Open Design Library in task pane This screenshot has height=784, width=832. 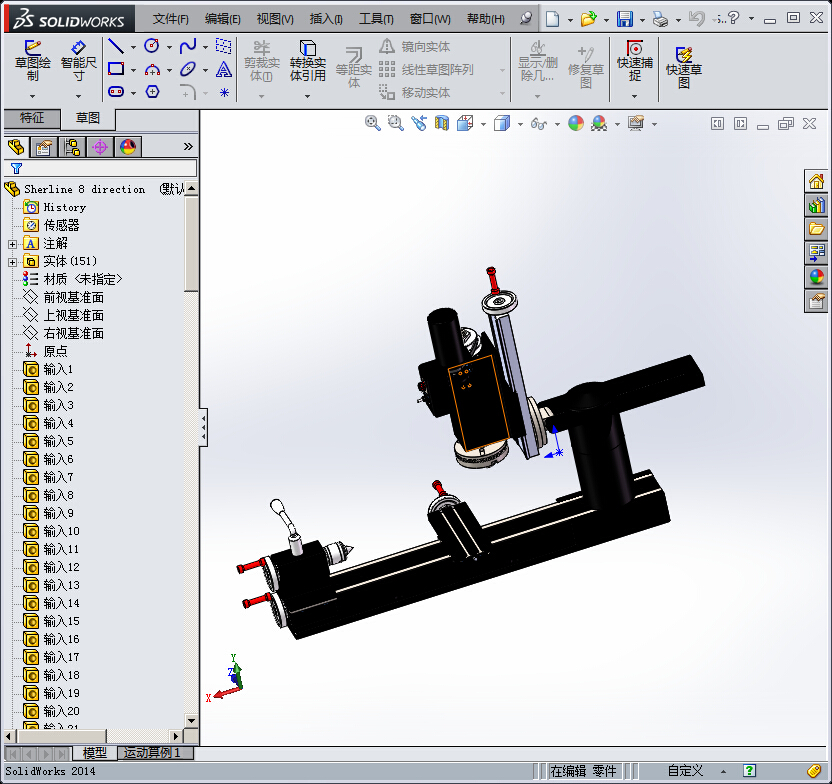point(817,205)
